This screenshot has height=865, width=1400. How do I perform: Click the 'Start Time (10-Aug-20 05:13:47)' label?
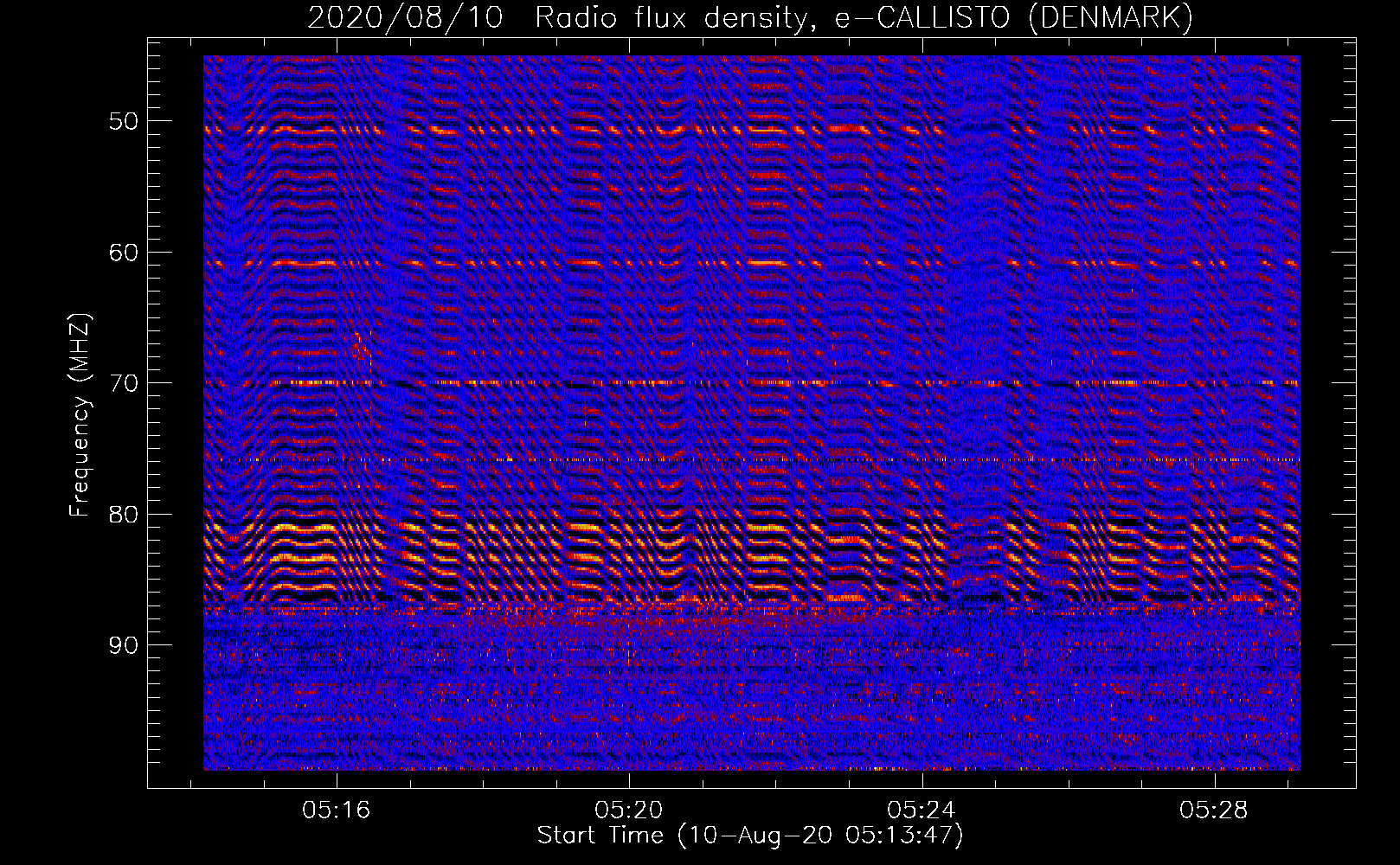point(750,836)
